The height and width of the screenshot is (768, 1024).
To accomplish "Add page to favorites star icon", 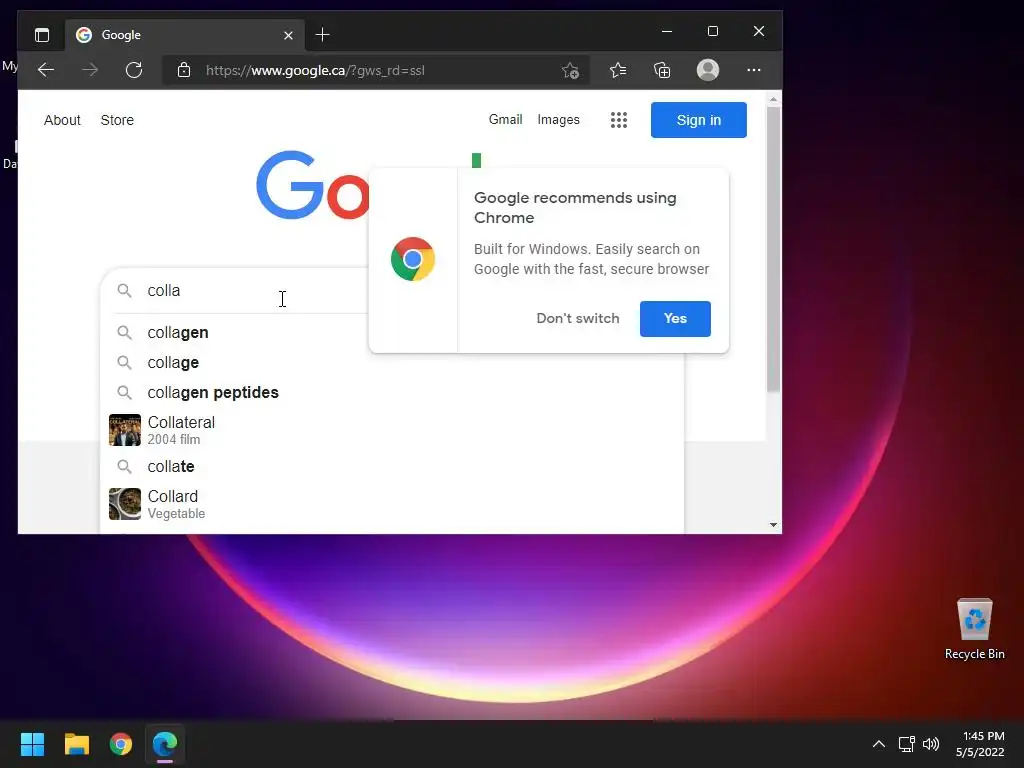I will [x=570, y=71].
